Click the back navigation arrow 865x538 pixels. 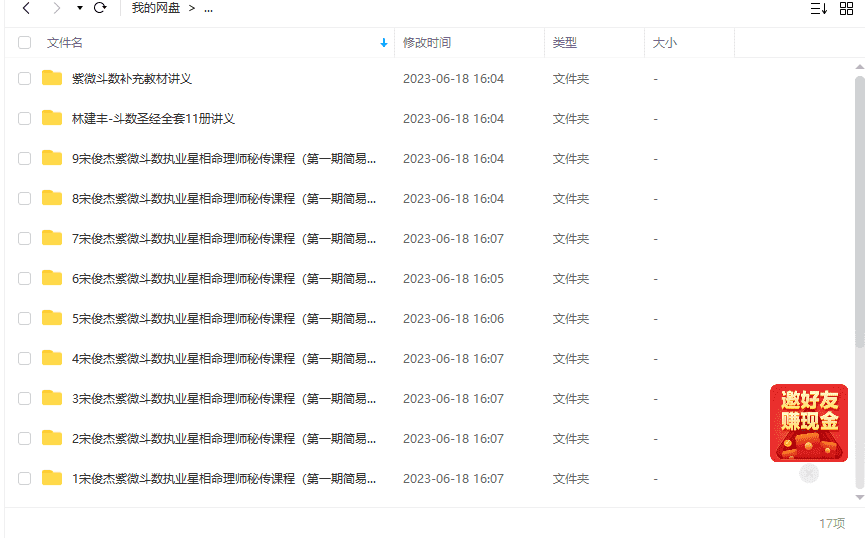pyautogui.click(x=26, y=8)
